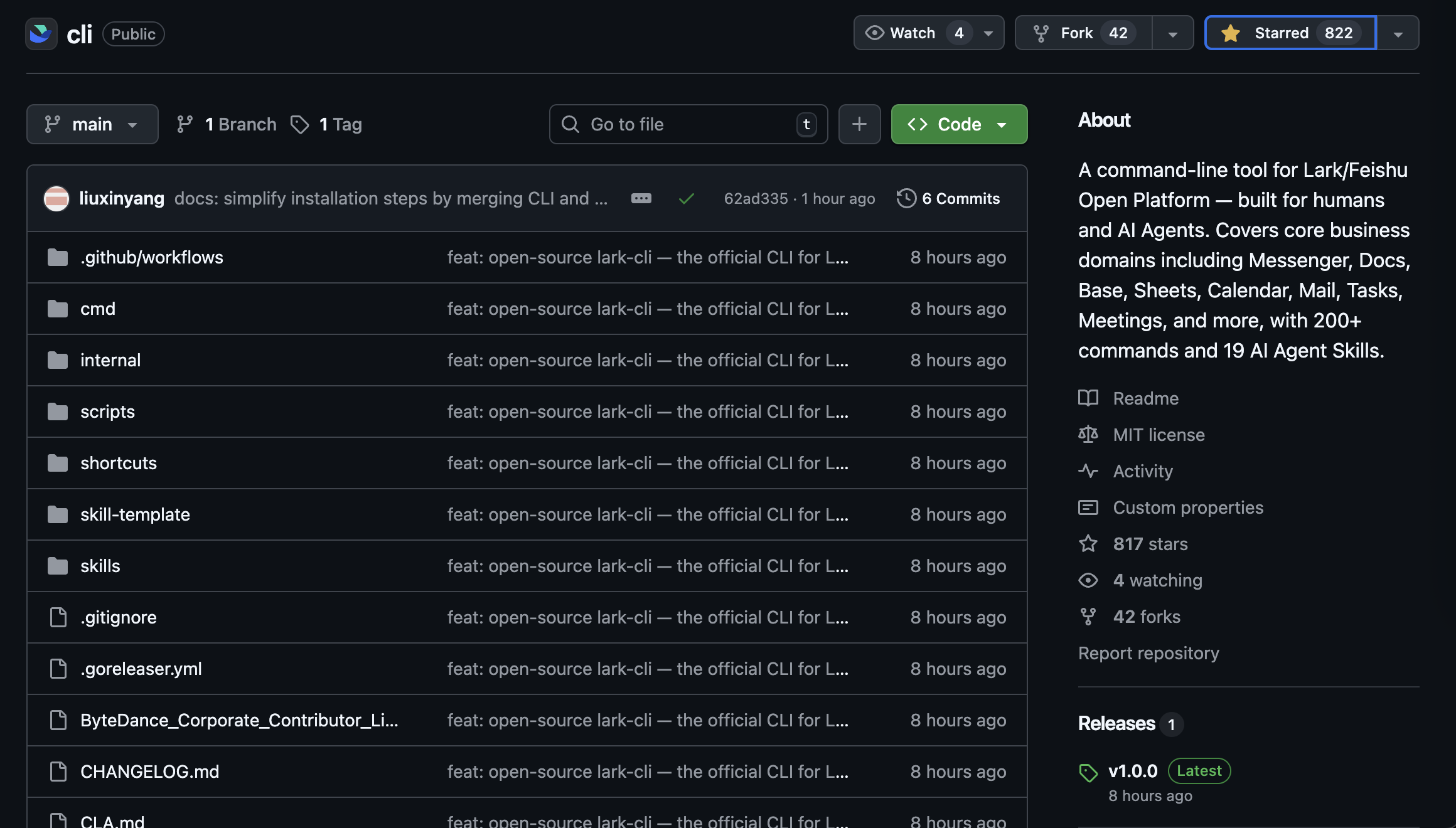The image size is (1456, 828).
Task: Click the plus add file icon
Action: 859,124
